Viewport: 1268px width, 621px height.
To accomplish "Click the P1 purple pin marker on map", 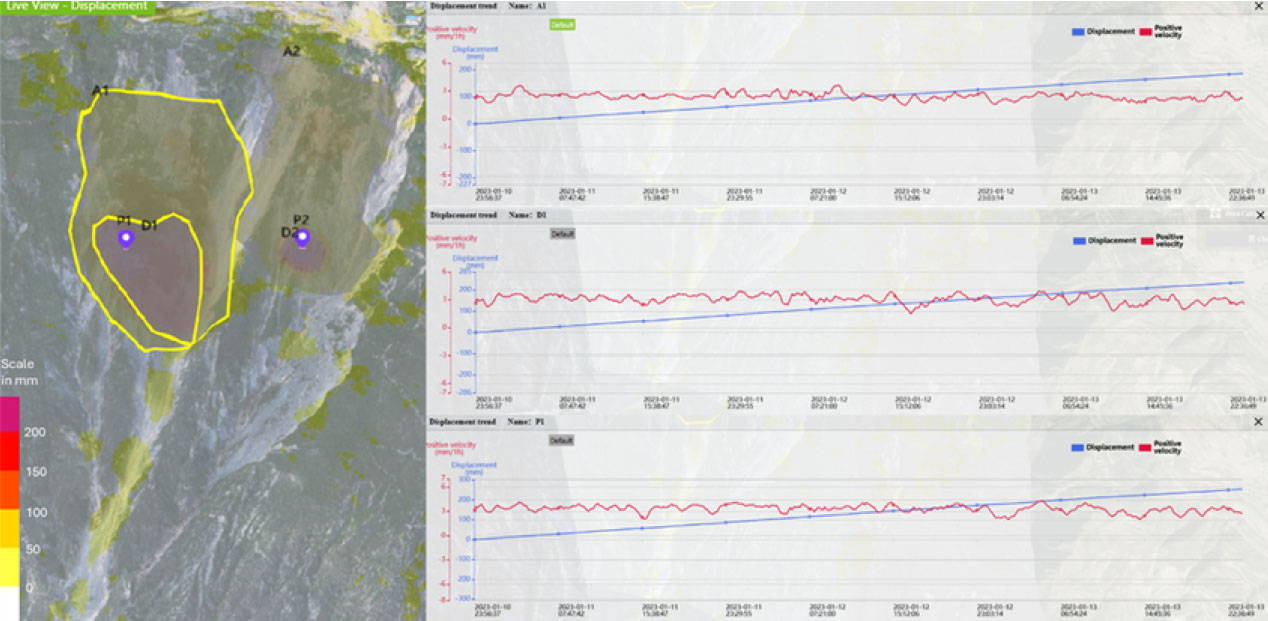I will [x=125, y=237].
